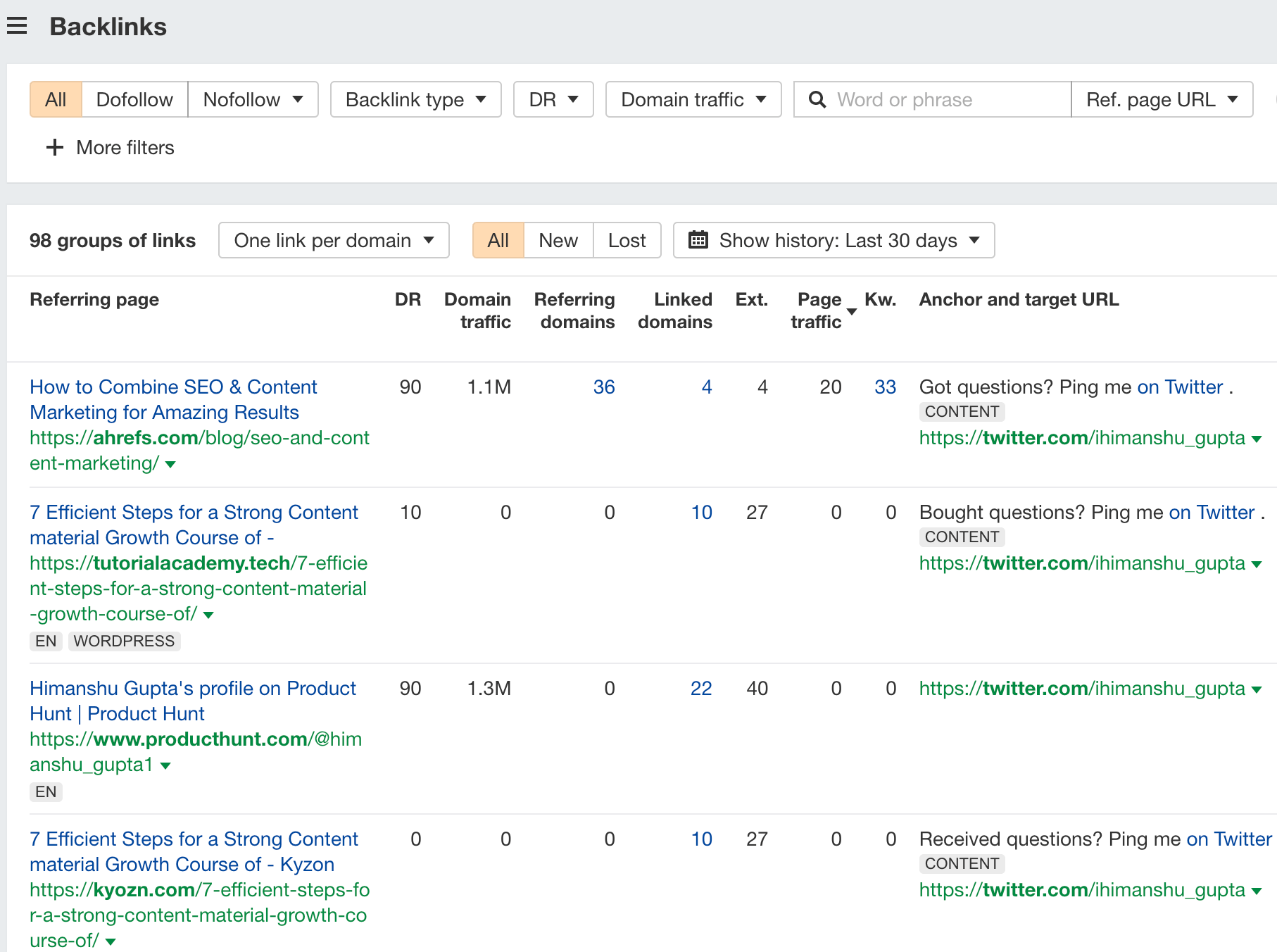Open the Domain traffic dropdown
1277x952 pixels.
(693, 99)
